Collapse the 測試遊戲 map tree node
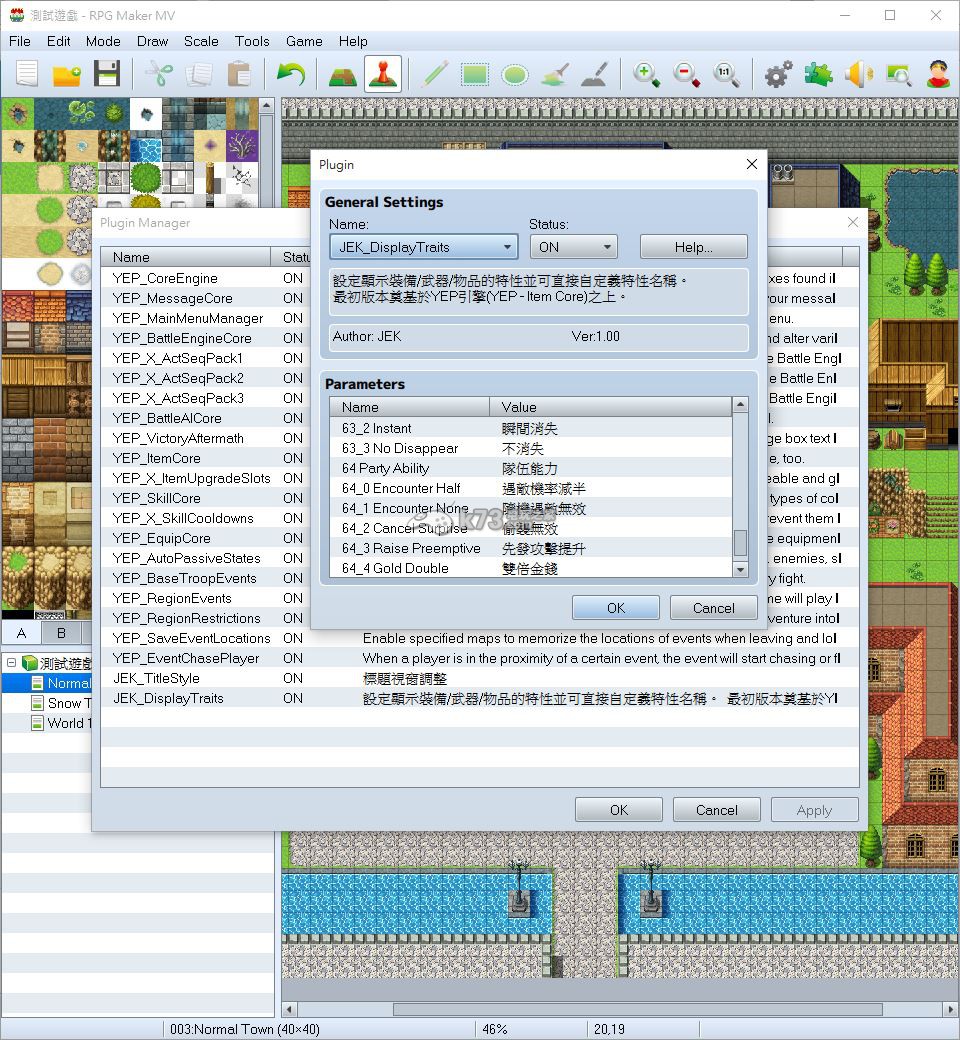 pos(9,661)
